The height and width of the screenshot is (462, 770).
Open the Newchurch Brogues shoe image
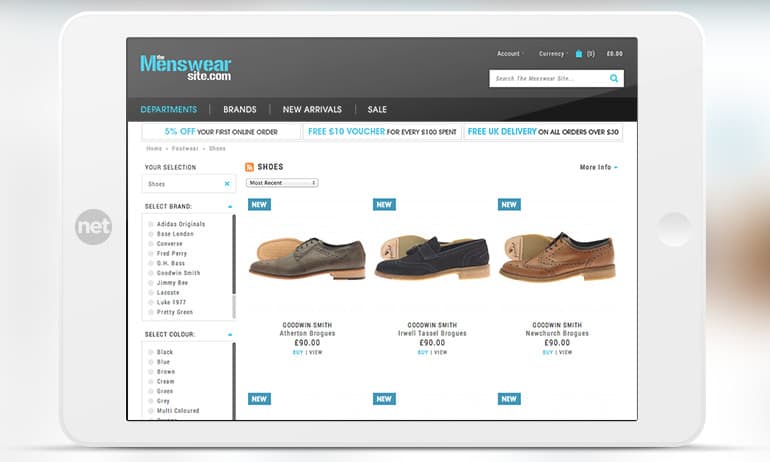[x=557, y=257]
